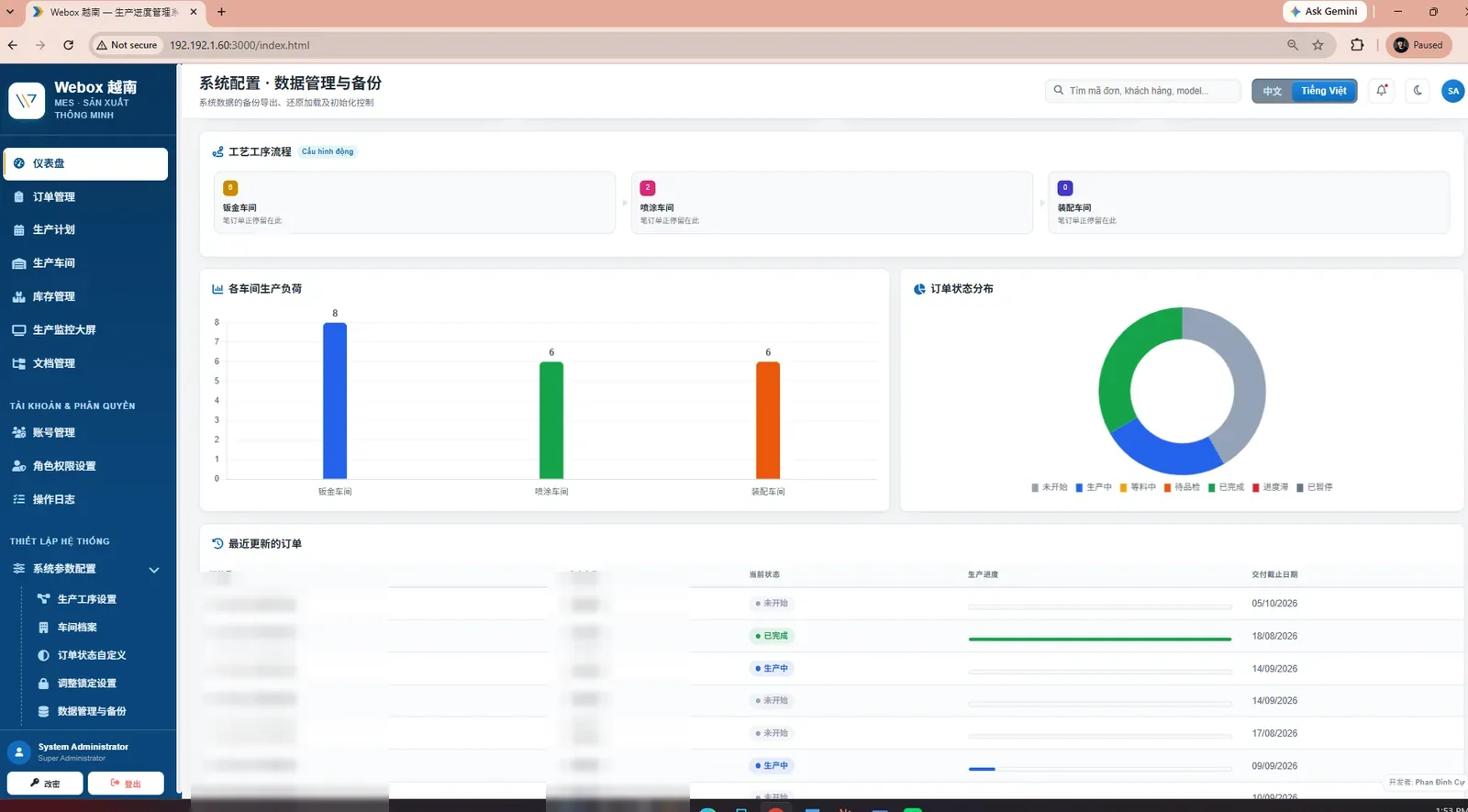
Task: Open the SA user avatar menu
Action: pos(1452,91)
